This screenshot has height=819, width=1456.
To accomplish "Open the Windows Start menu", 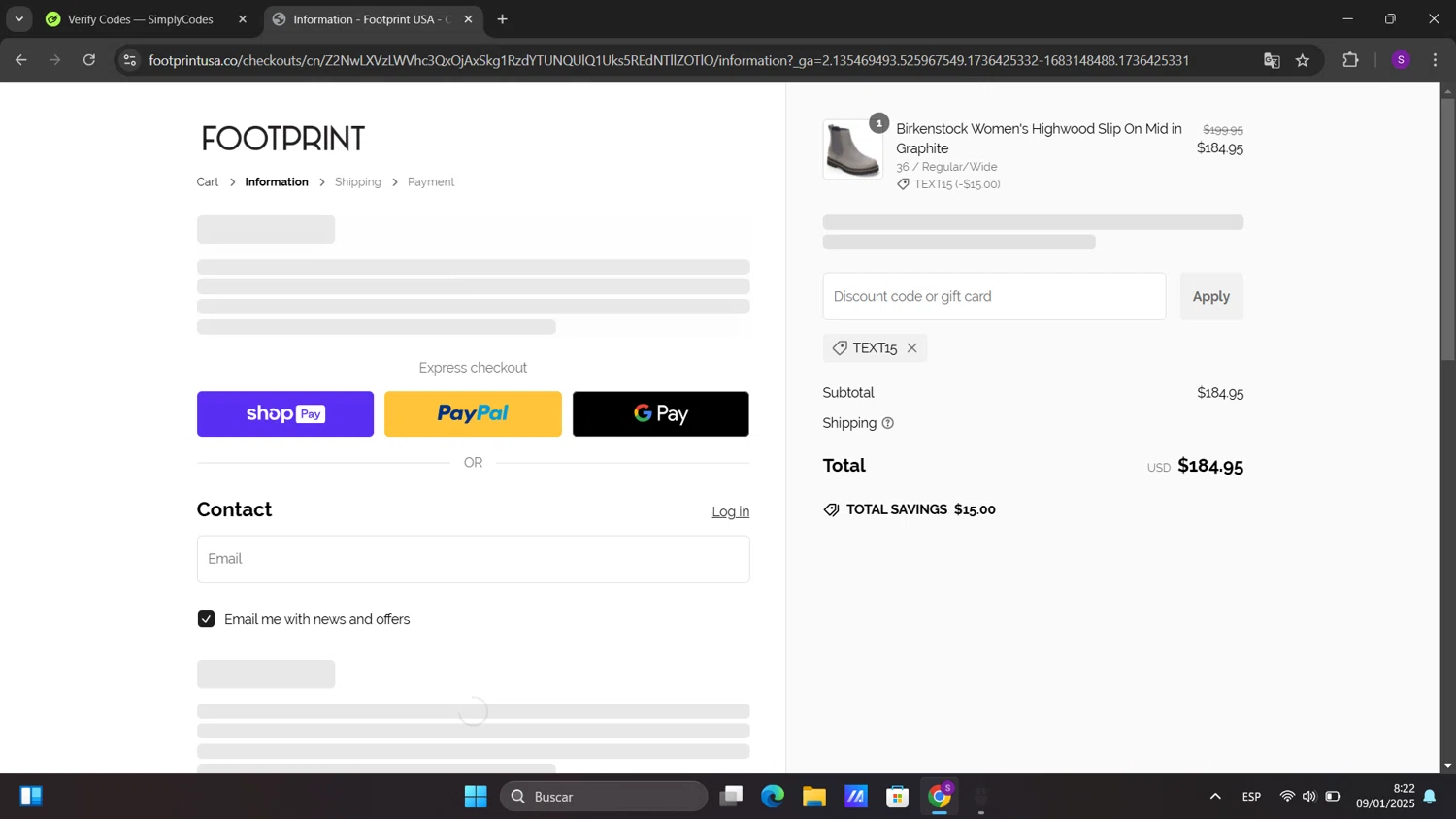I will click(x=476, y=797).
